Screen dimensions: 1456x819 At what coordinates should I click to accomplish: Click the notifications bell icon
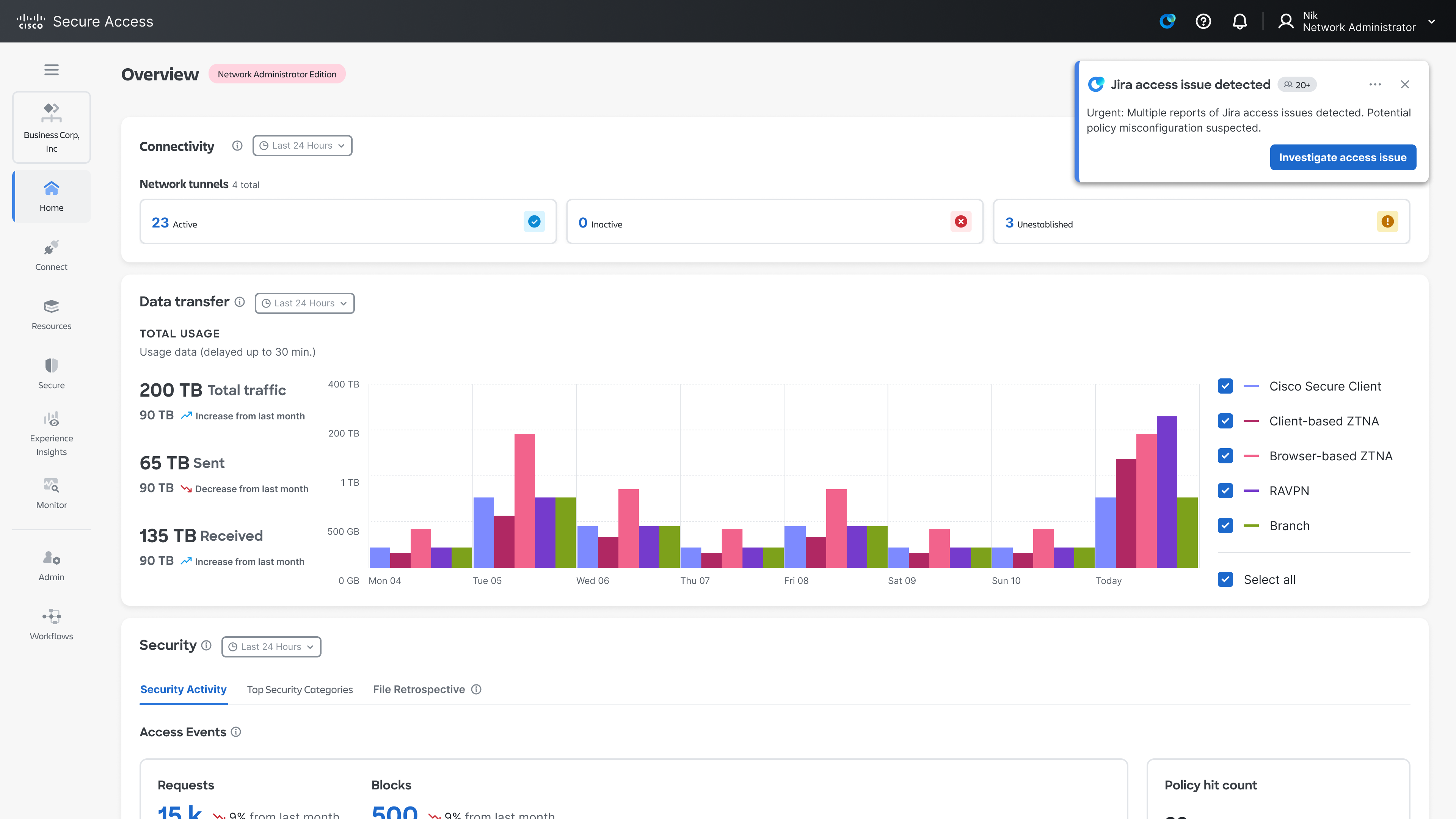[1239, 22]
